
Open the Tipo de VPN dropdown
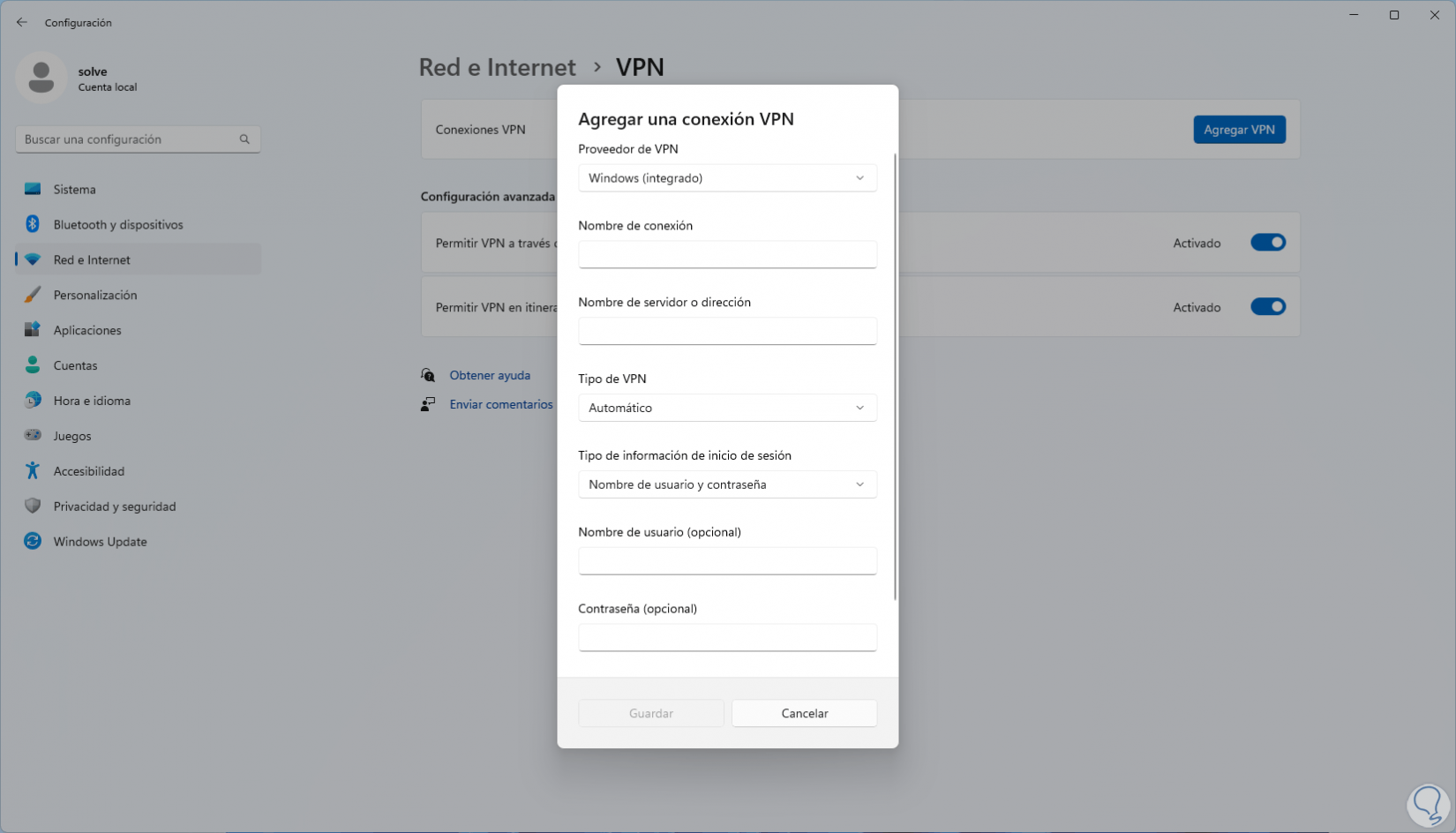(727, 408)
